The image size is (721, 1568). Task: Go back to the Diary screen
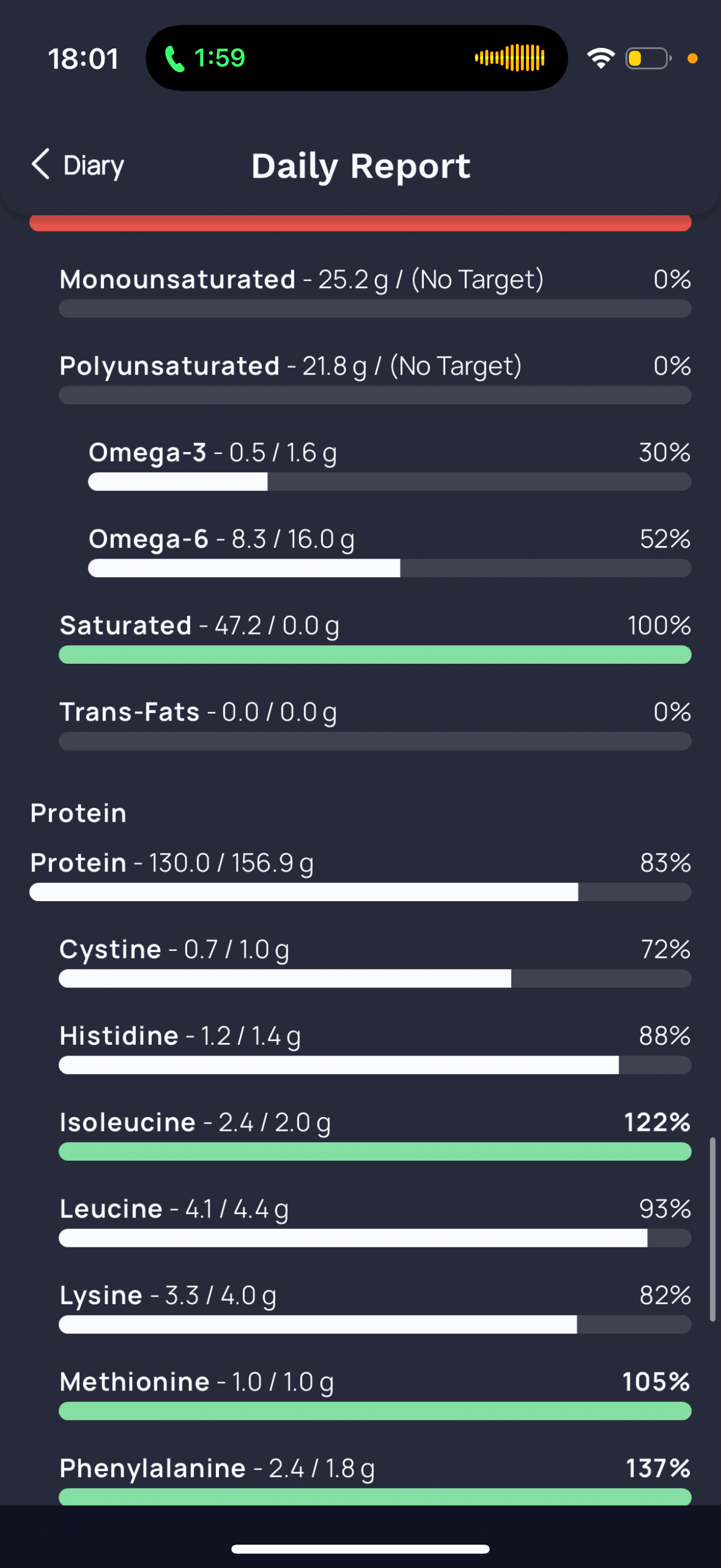point(78,165)
